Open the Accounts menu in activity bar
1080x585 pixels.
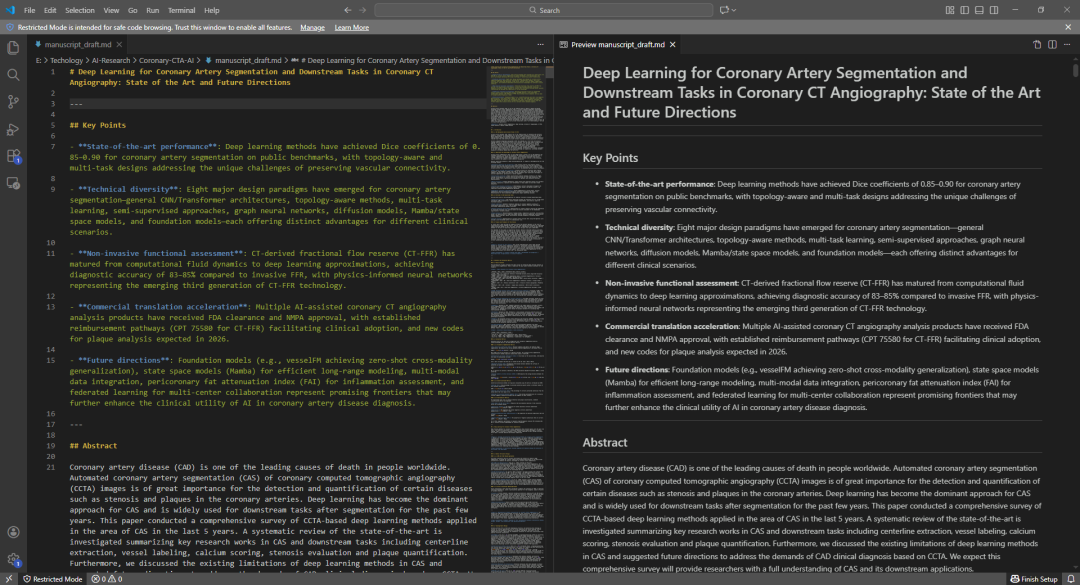pyautogui.click(x=13, y=532)
